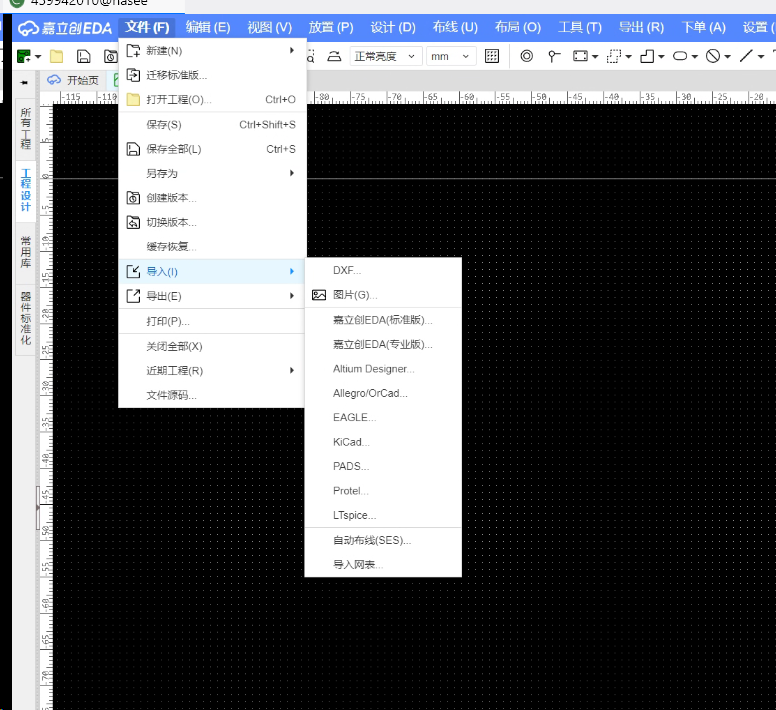This screenshot has height=710, width=776.
Task: Select the solid rectangle region tool
Action: pyautogui.click(x=580, y=56)
